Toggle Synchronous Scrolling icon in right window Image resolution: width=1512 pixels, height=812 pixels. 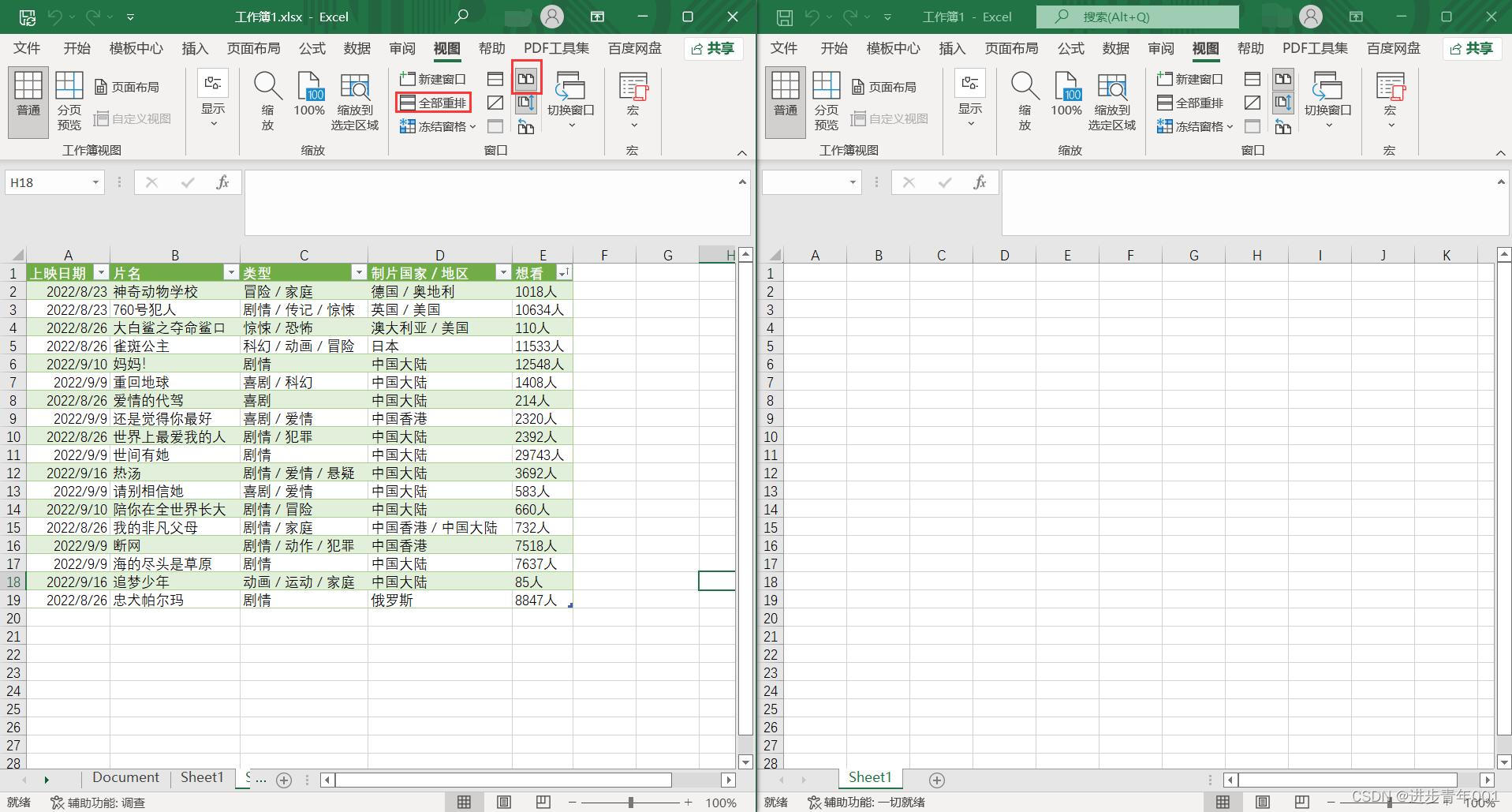coord(1283,103)
